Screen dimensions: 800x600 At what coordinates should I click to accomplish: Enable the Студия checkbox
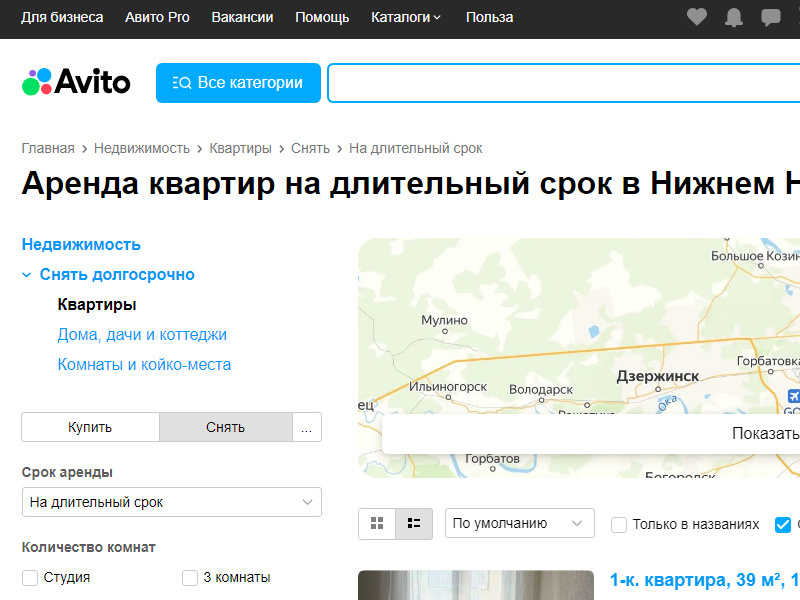(28, 577)
